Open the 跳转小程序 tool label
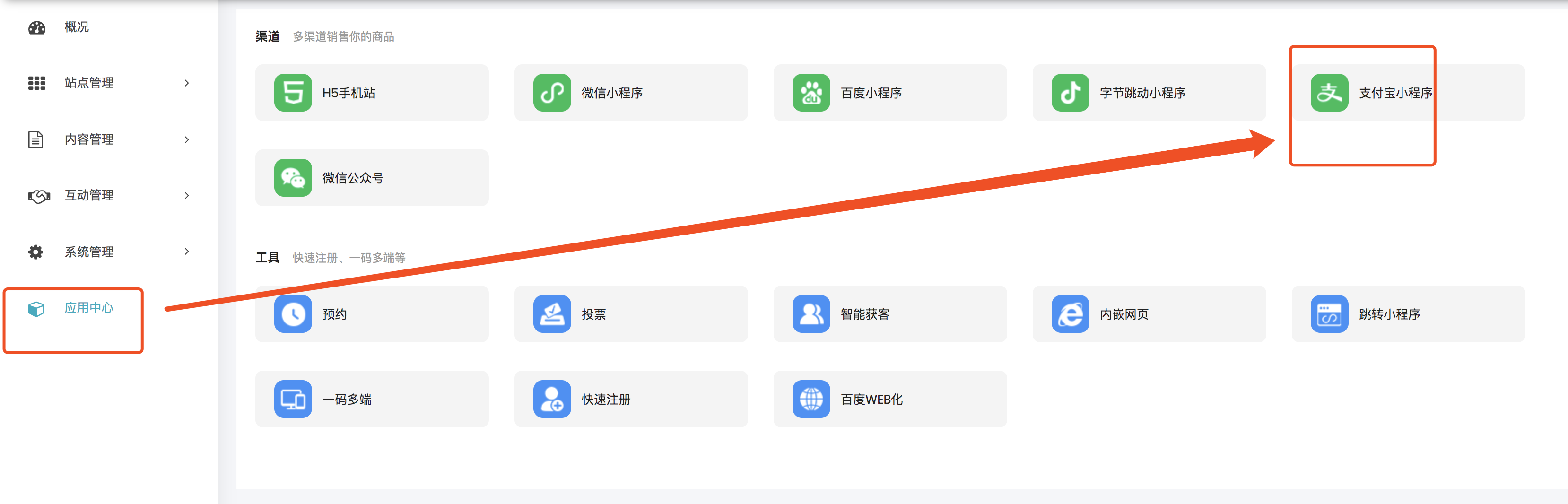The width and height of the screenshot is (1568, 504). [1389, 315]
